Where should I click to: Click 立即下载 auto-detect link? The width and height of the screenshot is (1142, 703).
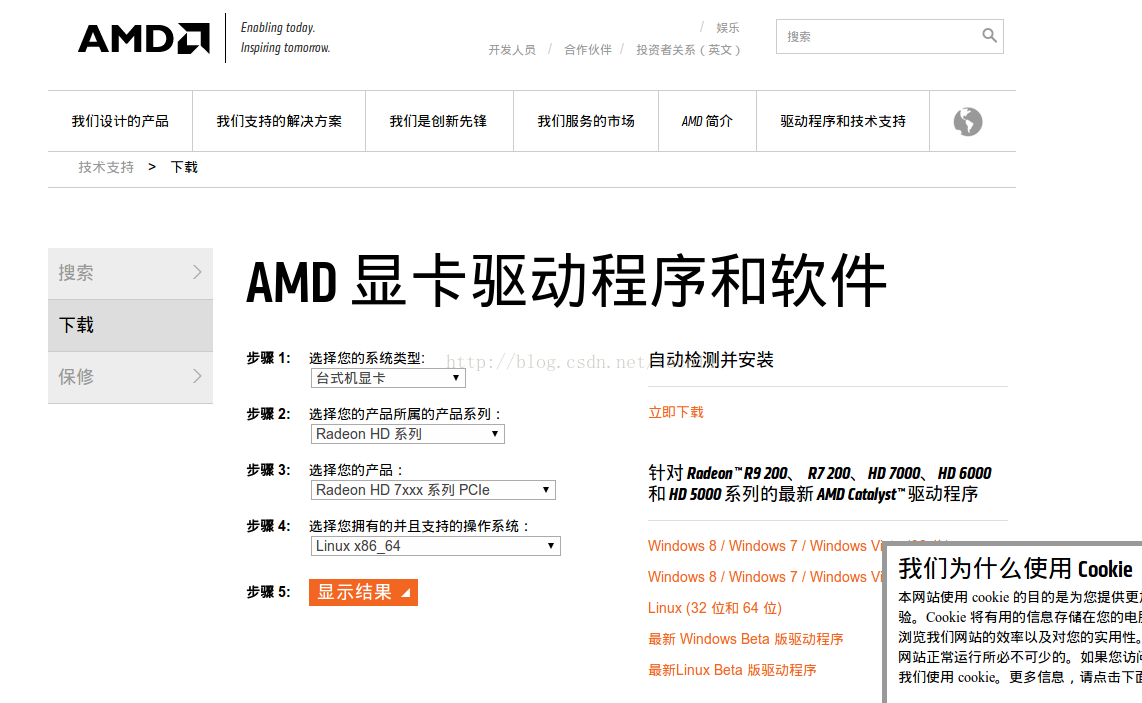pyautogui.click(x=676, y=412)
